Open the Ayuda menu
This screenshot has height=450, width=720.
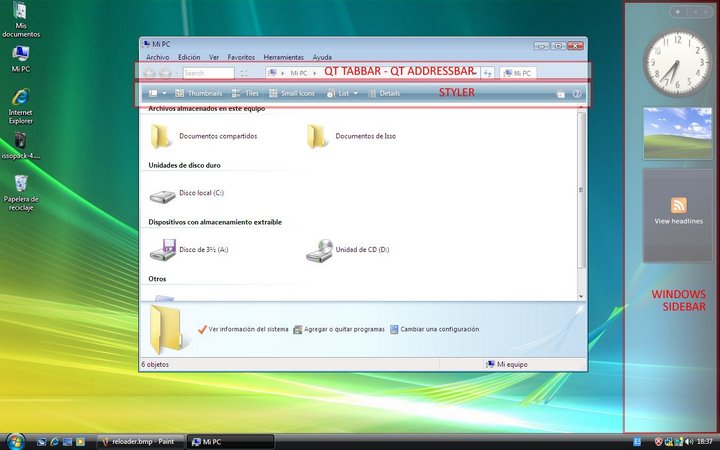click(x=322, y=57)
